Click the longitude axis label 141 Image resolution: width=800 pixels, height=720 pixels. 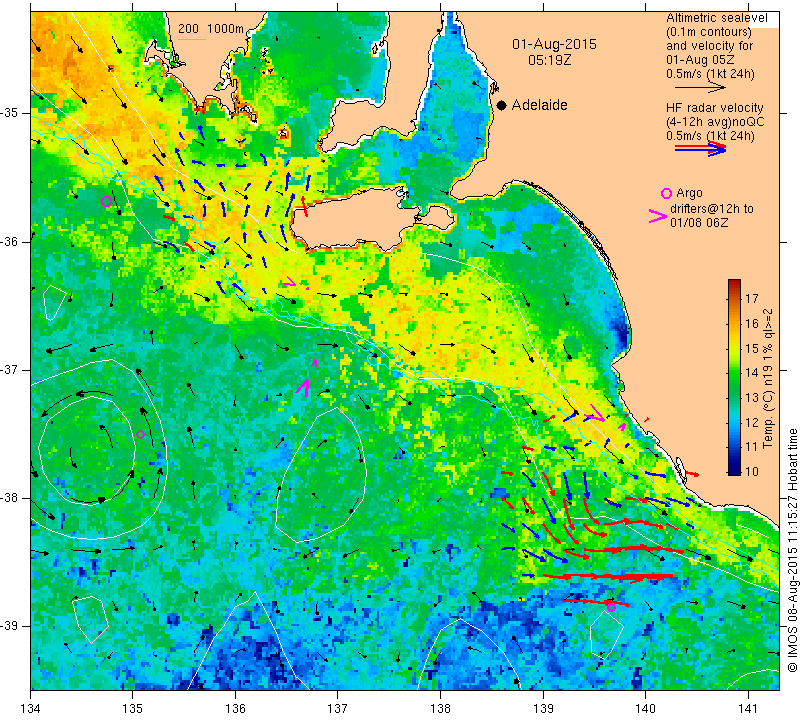tap(748, 708)
